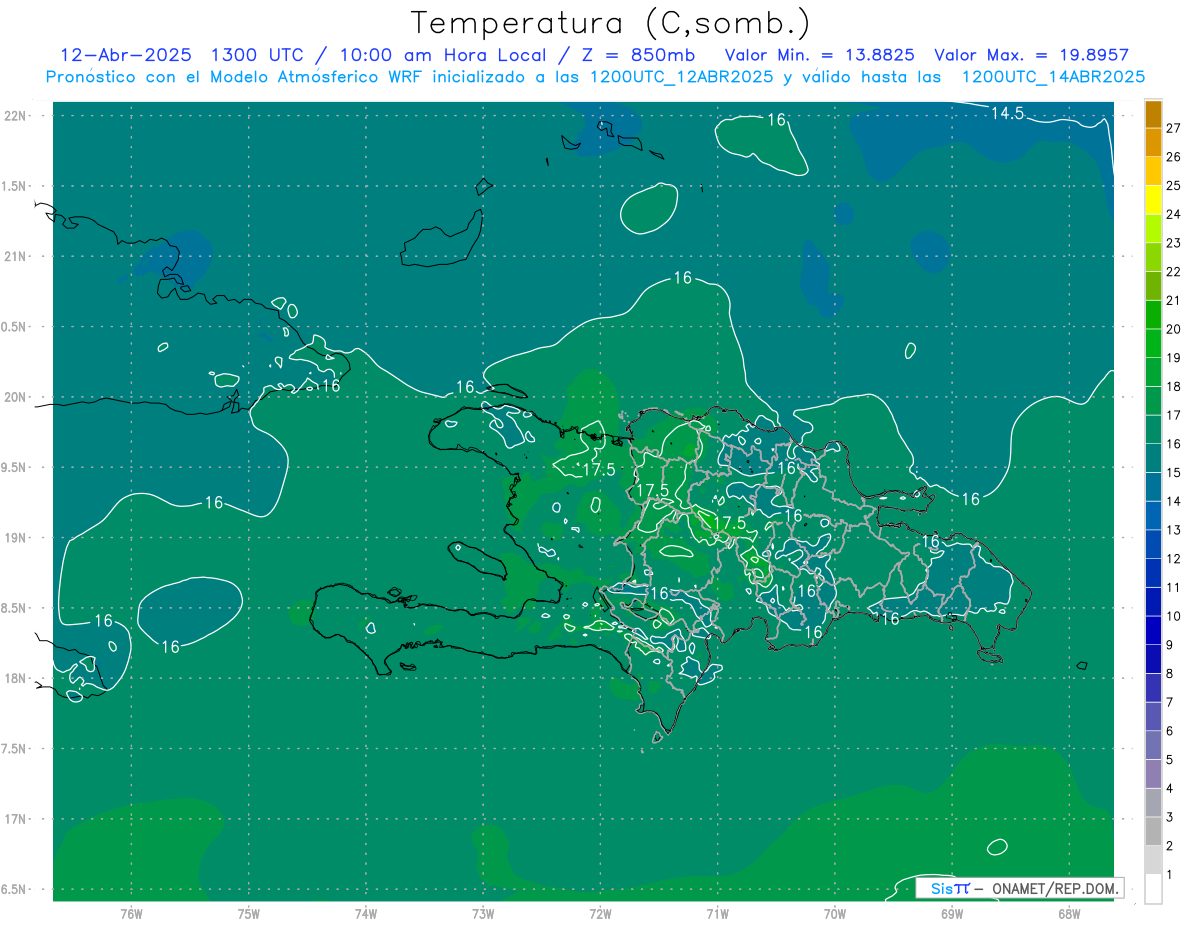Click the purple legend swatch between 5 and 6

[1153, 745]
